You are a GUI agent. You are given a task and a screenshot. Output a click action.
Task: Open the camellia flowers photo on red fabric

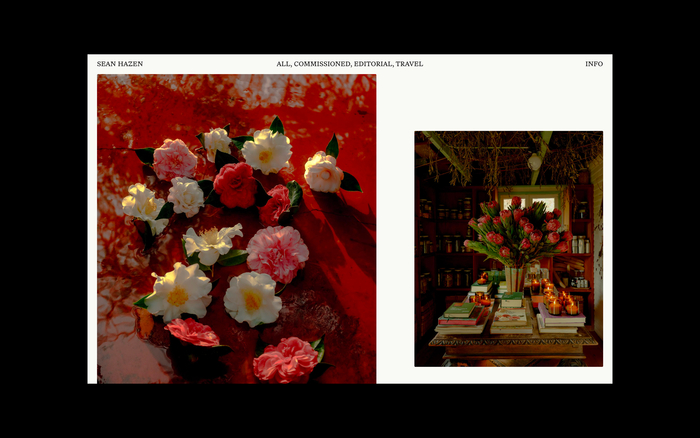[236, 228]
